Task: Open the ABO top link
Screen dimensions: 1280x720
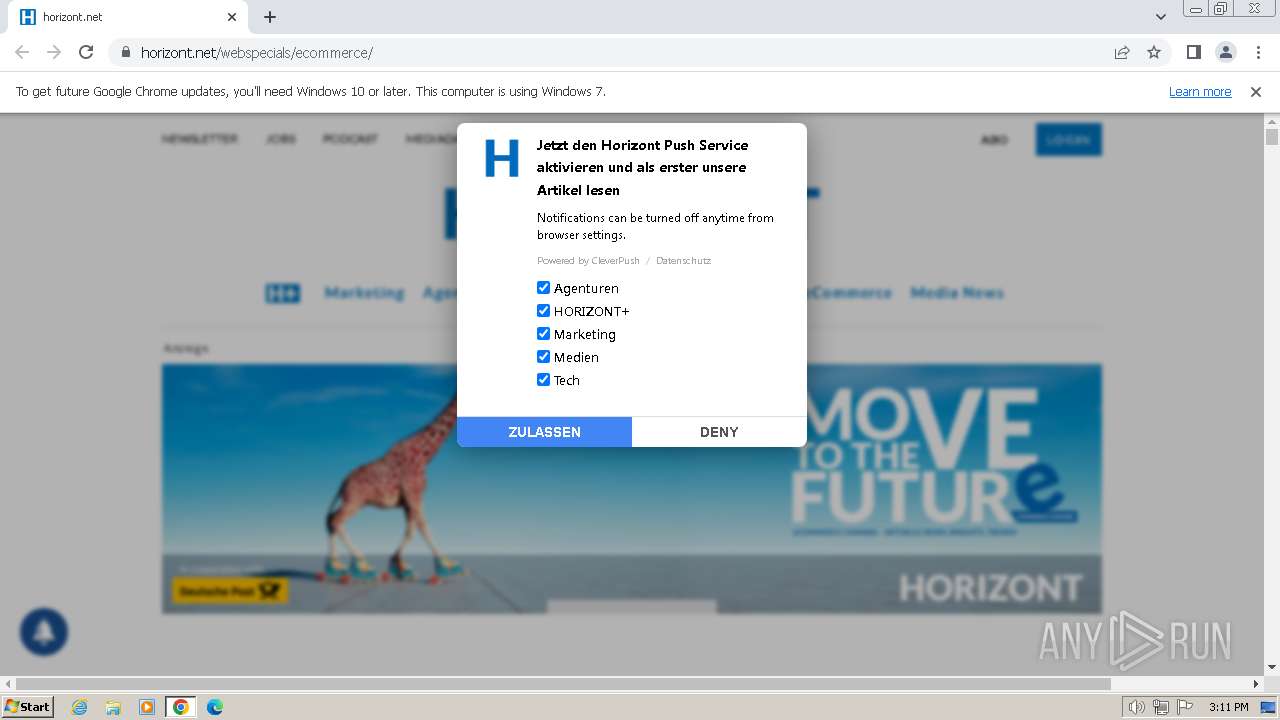Action: pyautogui.click(x=994, y=140)
